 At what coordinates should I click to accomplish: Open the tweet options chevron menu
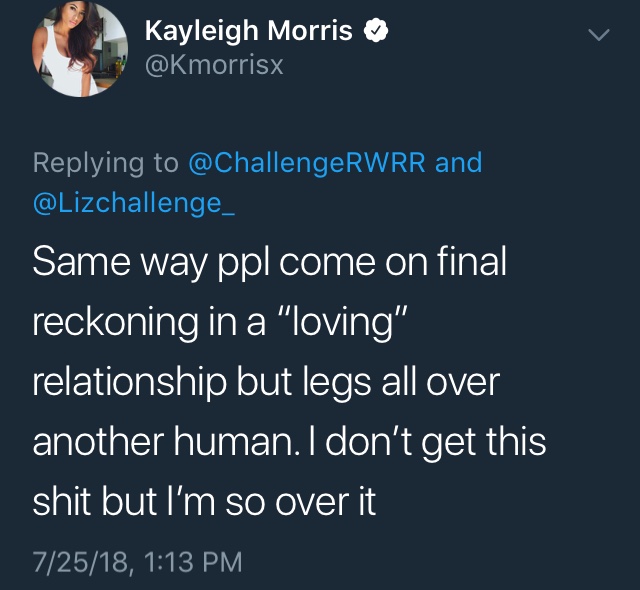tap(599, 35)
